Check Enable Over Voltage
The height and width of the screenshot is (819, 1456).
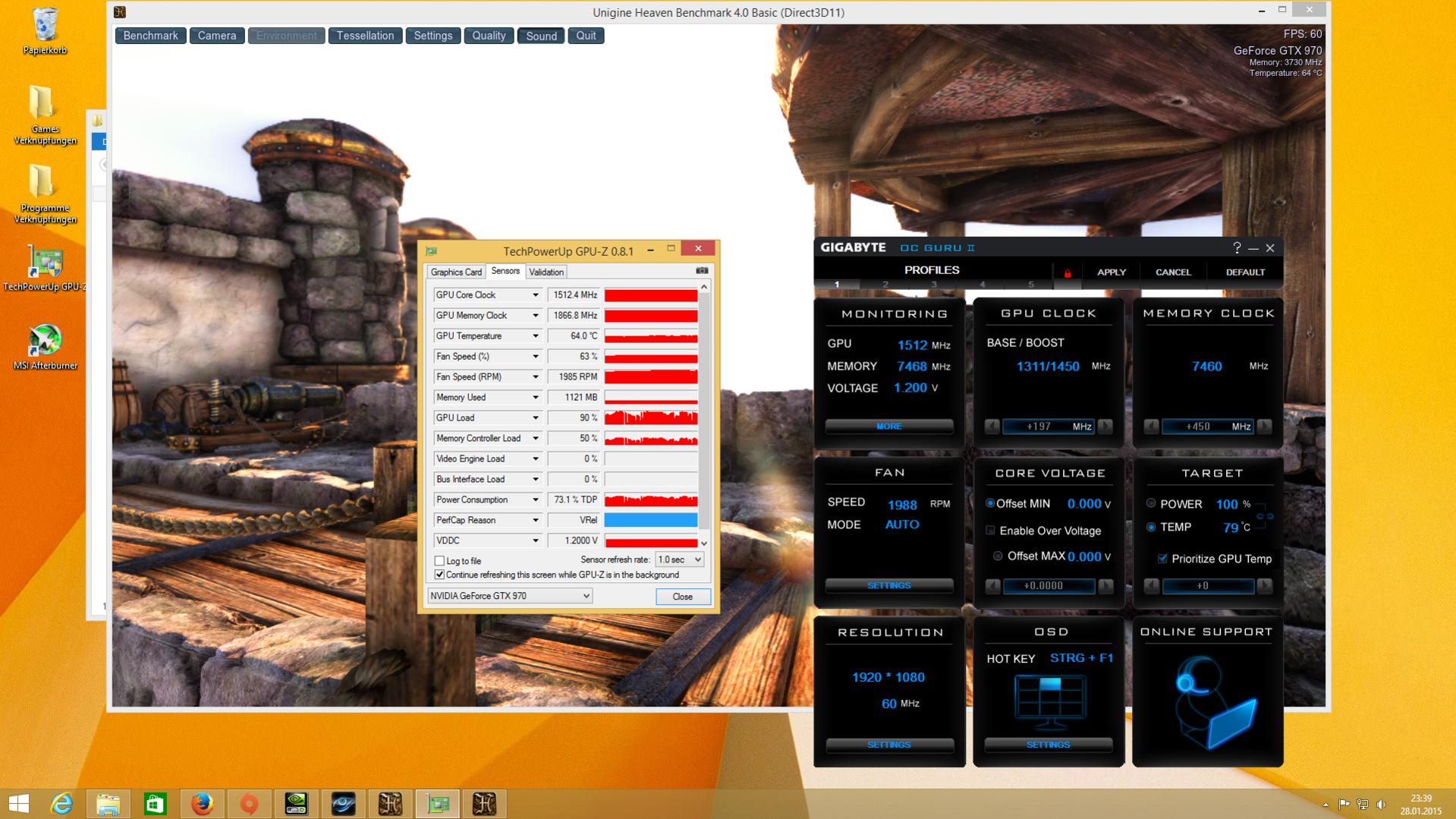[990, 530]
